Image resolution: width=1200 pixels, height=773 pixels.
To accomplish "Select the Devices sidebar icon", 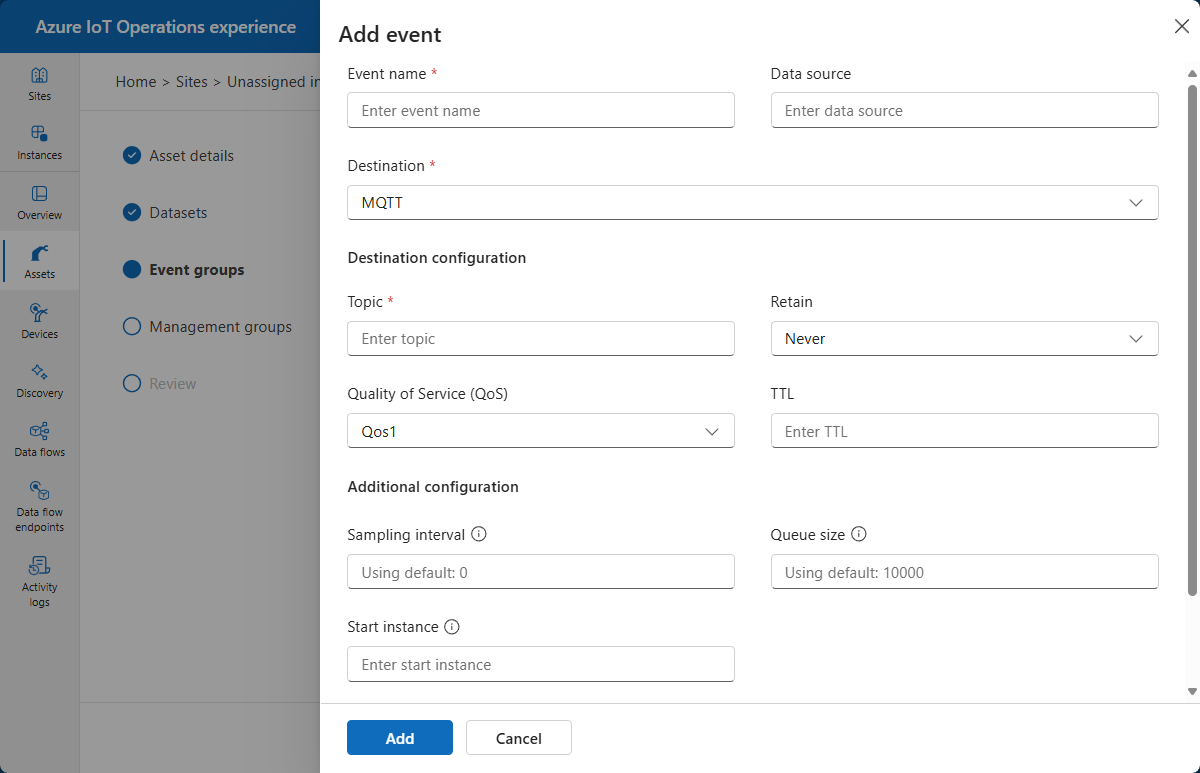I will tap(40, 313).
